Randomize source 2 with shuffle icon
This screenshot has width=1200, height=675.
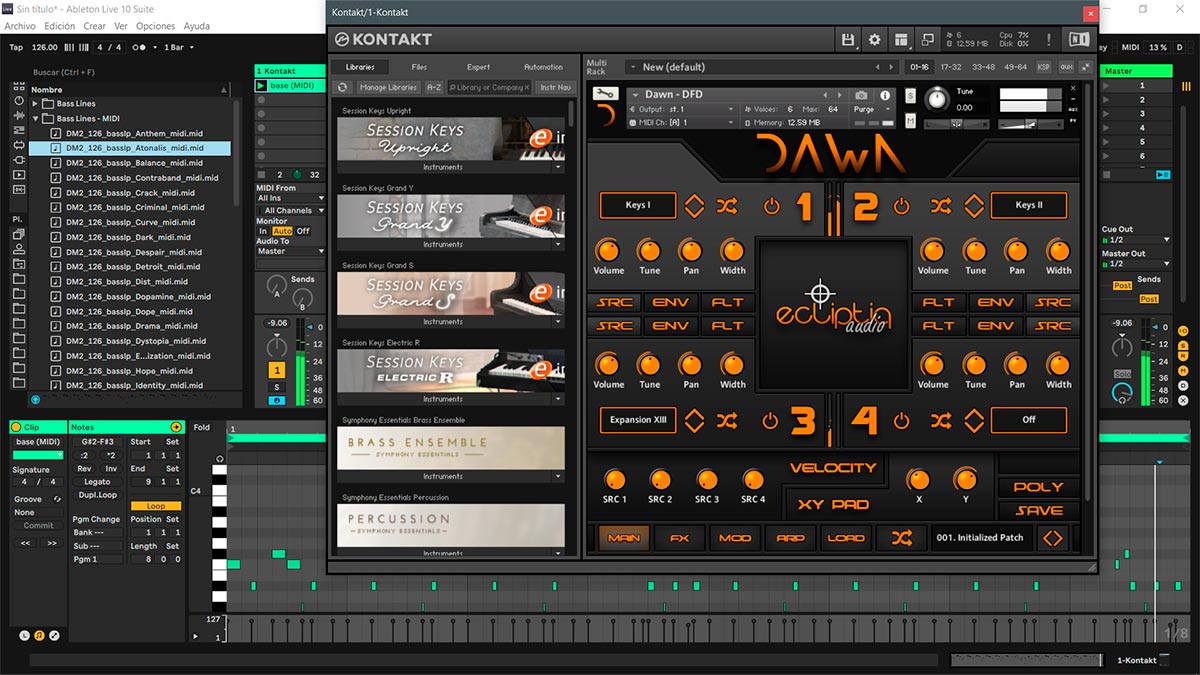click(941, 206)
